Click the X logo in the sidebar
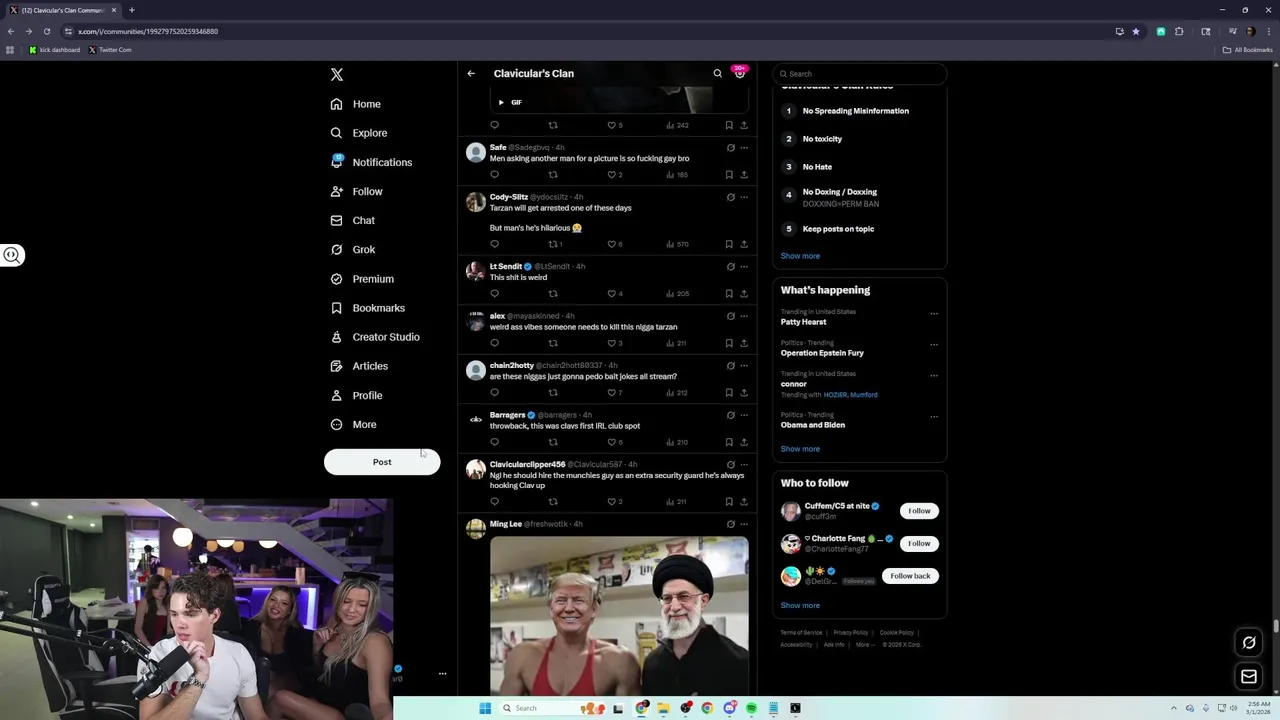The image size is (1280, 720). pyautogui.click(x=337, y=75)
